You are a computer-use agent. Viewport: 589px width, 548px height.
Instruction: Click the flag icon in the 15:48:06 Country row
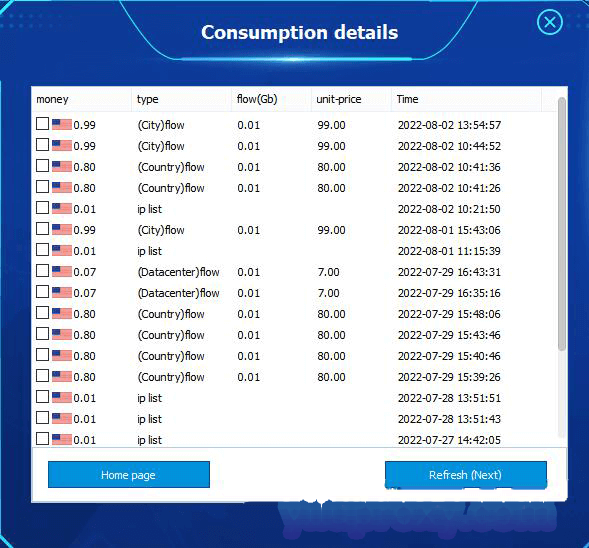62,313
